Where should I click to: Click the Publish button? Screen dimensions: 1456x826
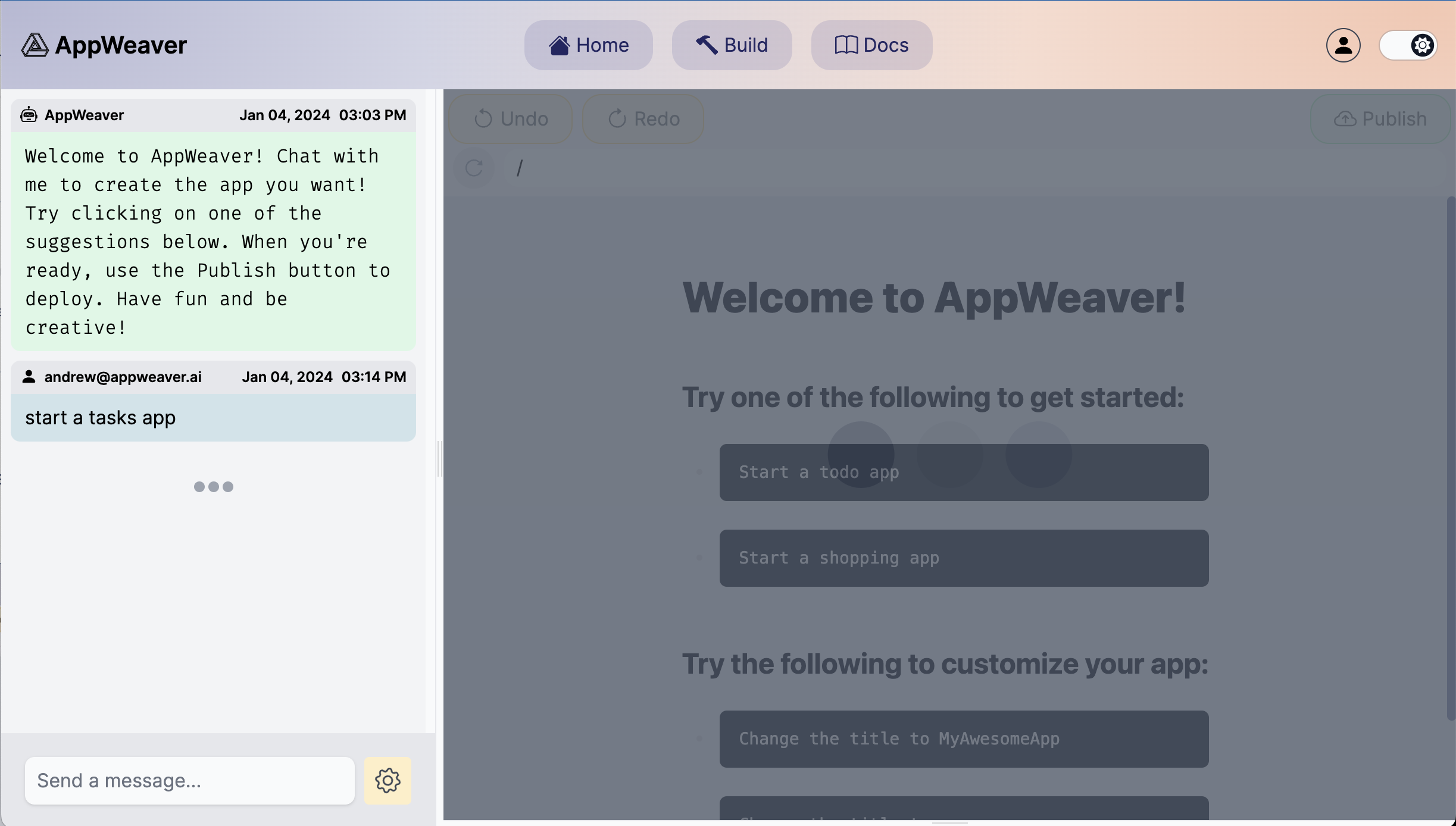tap(1380, 119)
